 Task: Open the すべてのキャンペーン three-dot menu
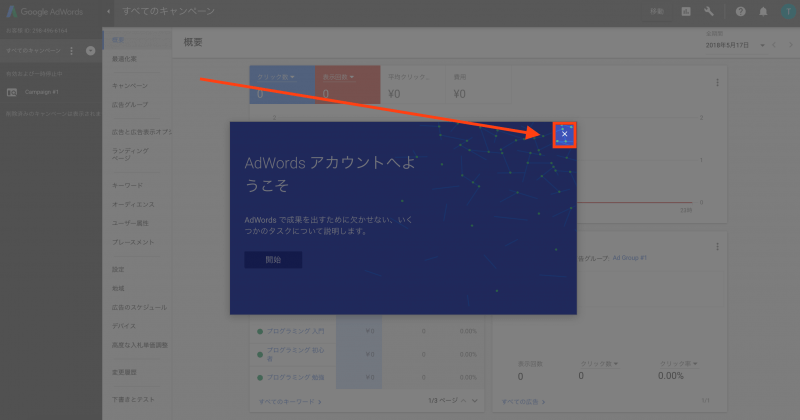point(71,51)
